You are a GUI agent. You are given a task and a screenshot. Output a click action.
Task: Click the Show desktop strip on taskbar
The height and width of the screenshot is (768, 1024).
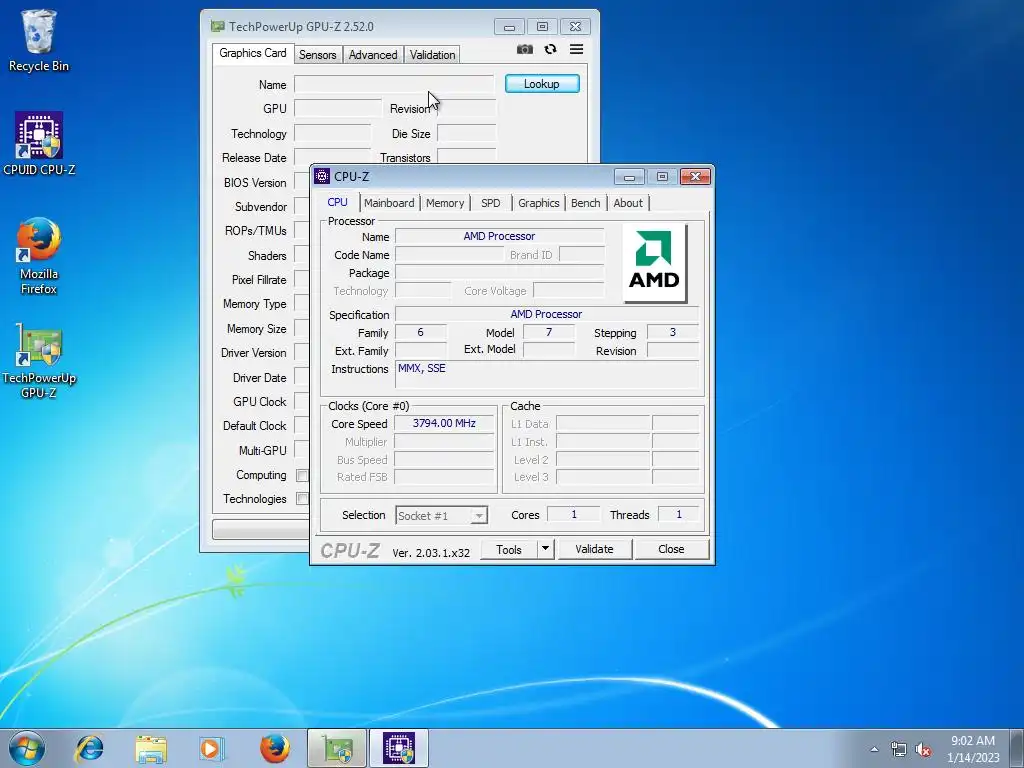(x=1017, y=748)
